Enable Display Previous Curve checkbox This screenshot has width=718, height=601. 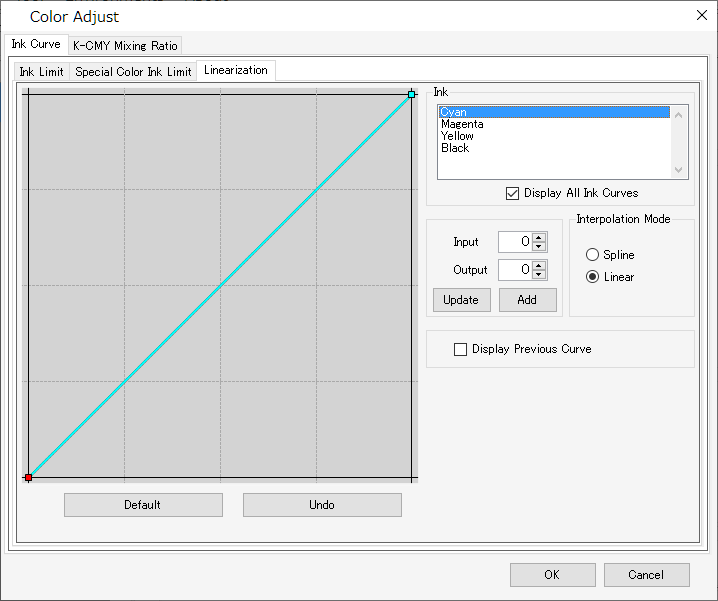pos(461,349)
